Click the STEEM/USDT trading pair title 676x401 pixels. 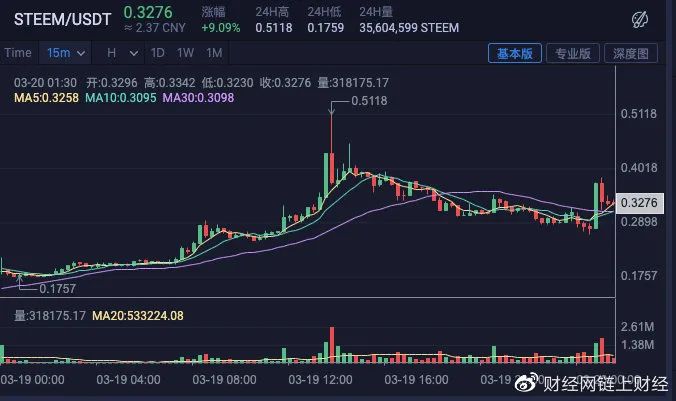pos(63,19)
